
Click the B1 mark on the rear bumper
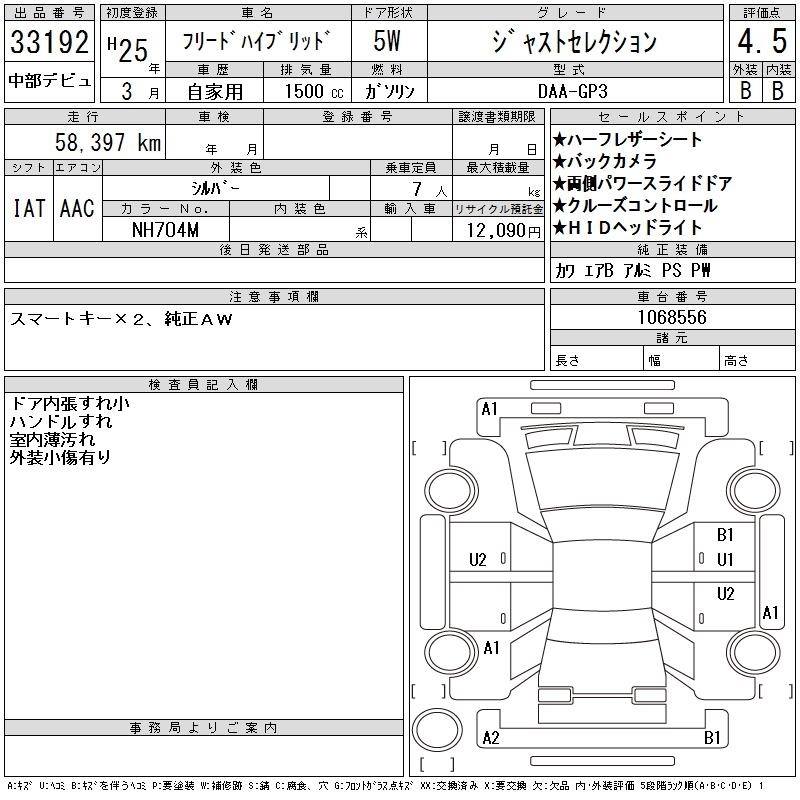(x=712, y=738)
